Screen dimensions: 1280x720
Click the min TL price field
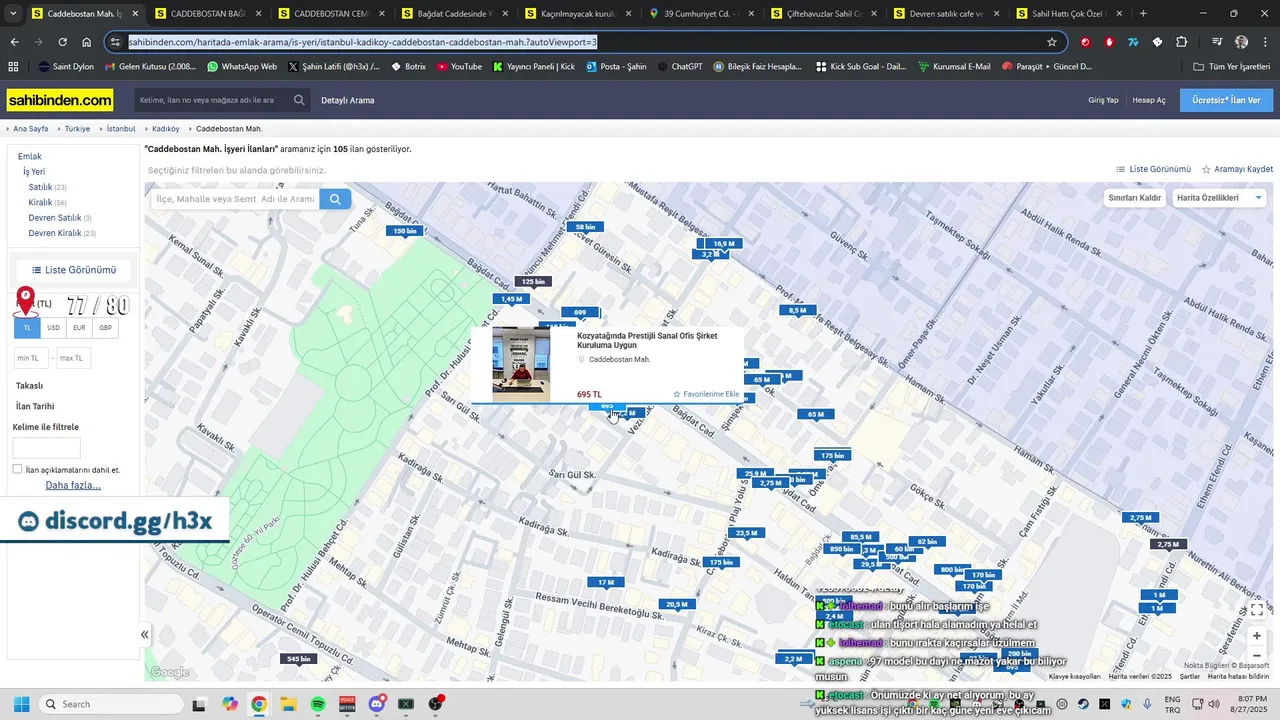coord(30,358)
